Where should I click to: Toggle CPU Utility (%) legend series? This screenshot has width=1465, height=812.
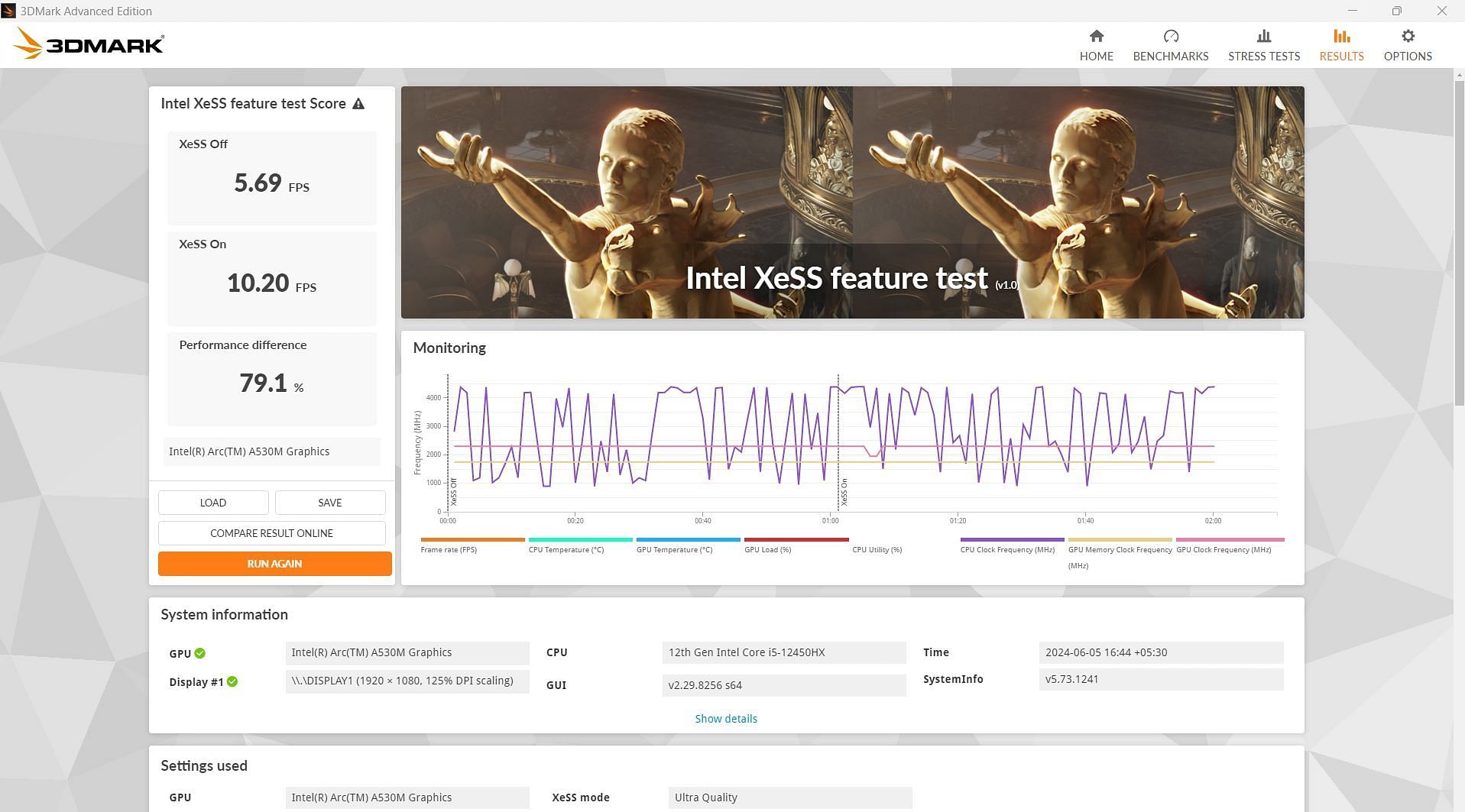[877, 550]
